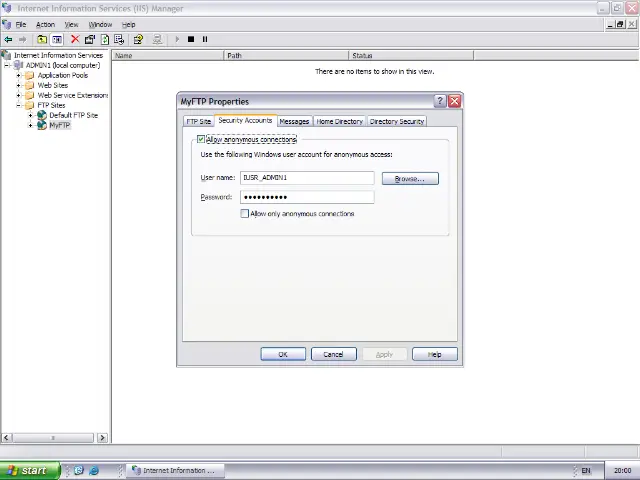Click the black square Stop item icon
Image resolution: width=640 pixels, height=480 pixels.
point(191,39)
